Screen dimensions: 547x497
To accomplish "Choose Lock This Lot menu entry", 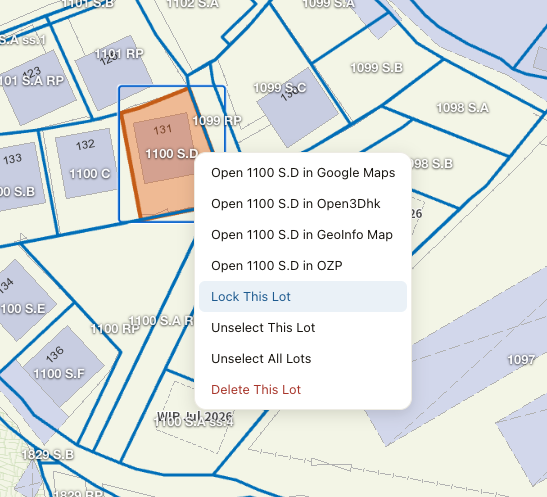I will point(303,296).
